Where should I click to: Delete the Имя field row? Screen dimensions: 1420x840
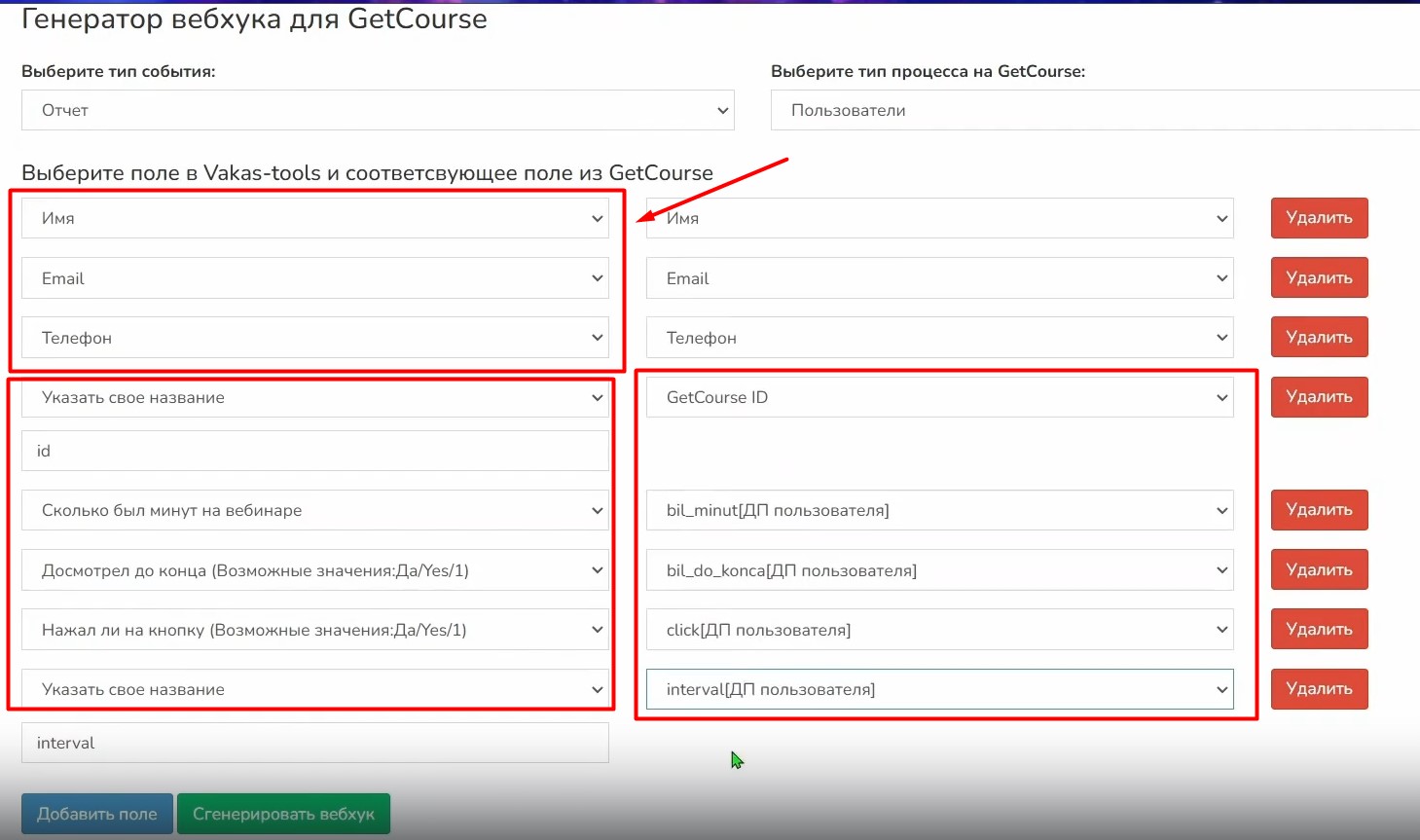1319,218
